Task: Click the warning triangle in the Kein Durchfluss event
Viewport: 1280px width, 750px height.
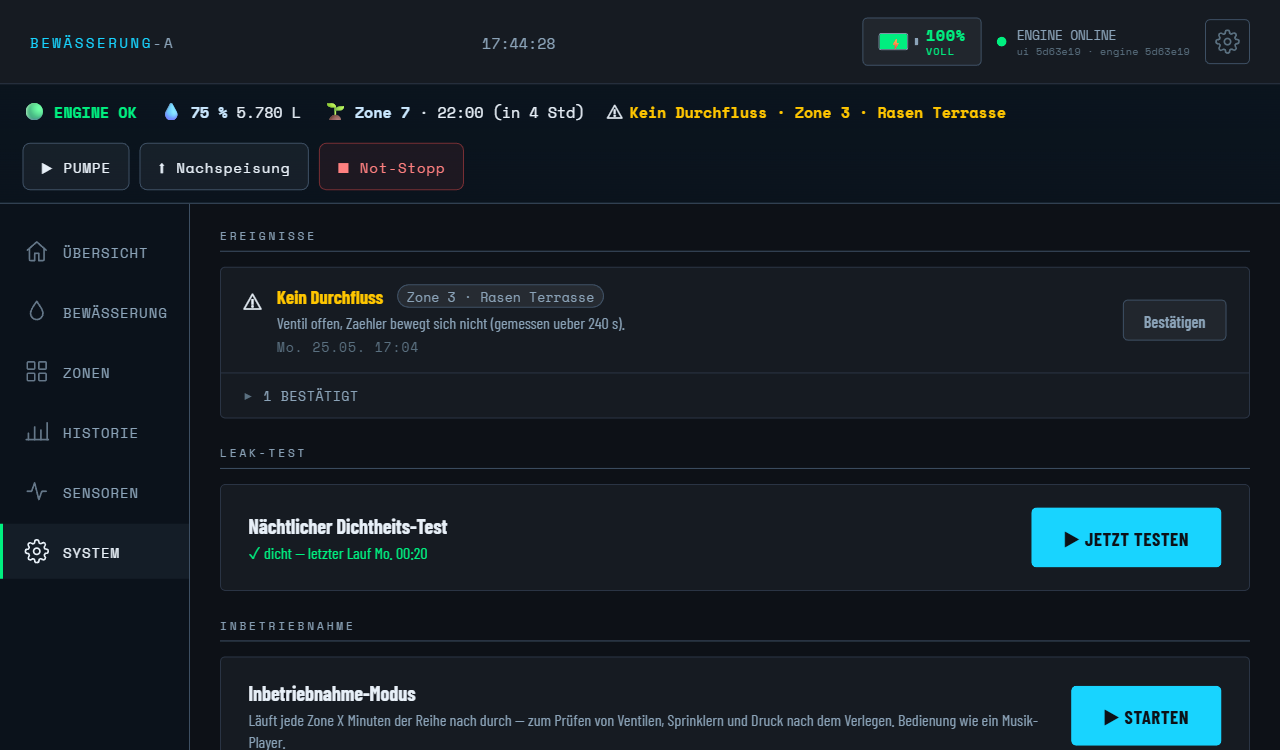Action: point(253,301)
